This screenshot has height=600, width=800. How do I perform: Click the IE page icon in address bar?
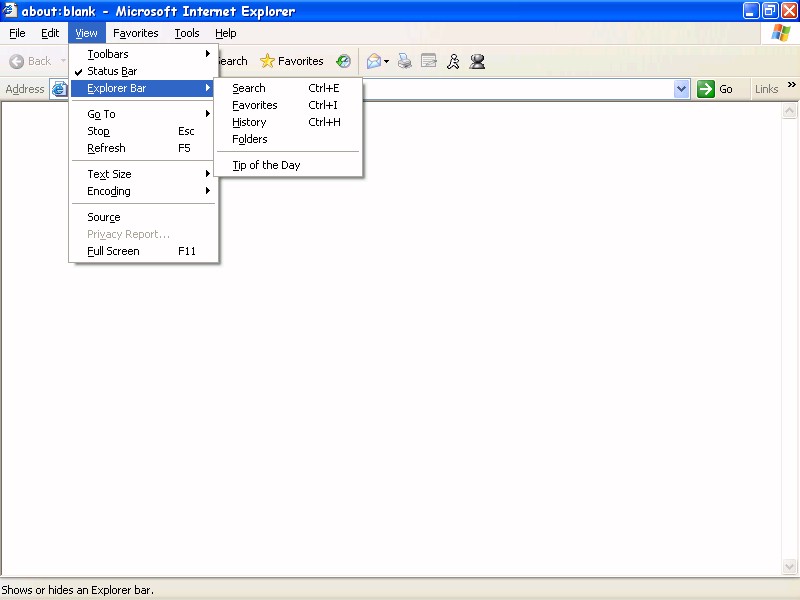[59, 89]
